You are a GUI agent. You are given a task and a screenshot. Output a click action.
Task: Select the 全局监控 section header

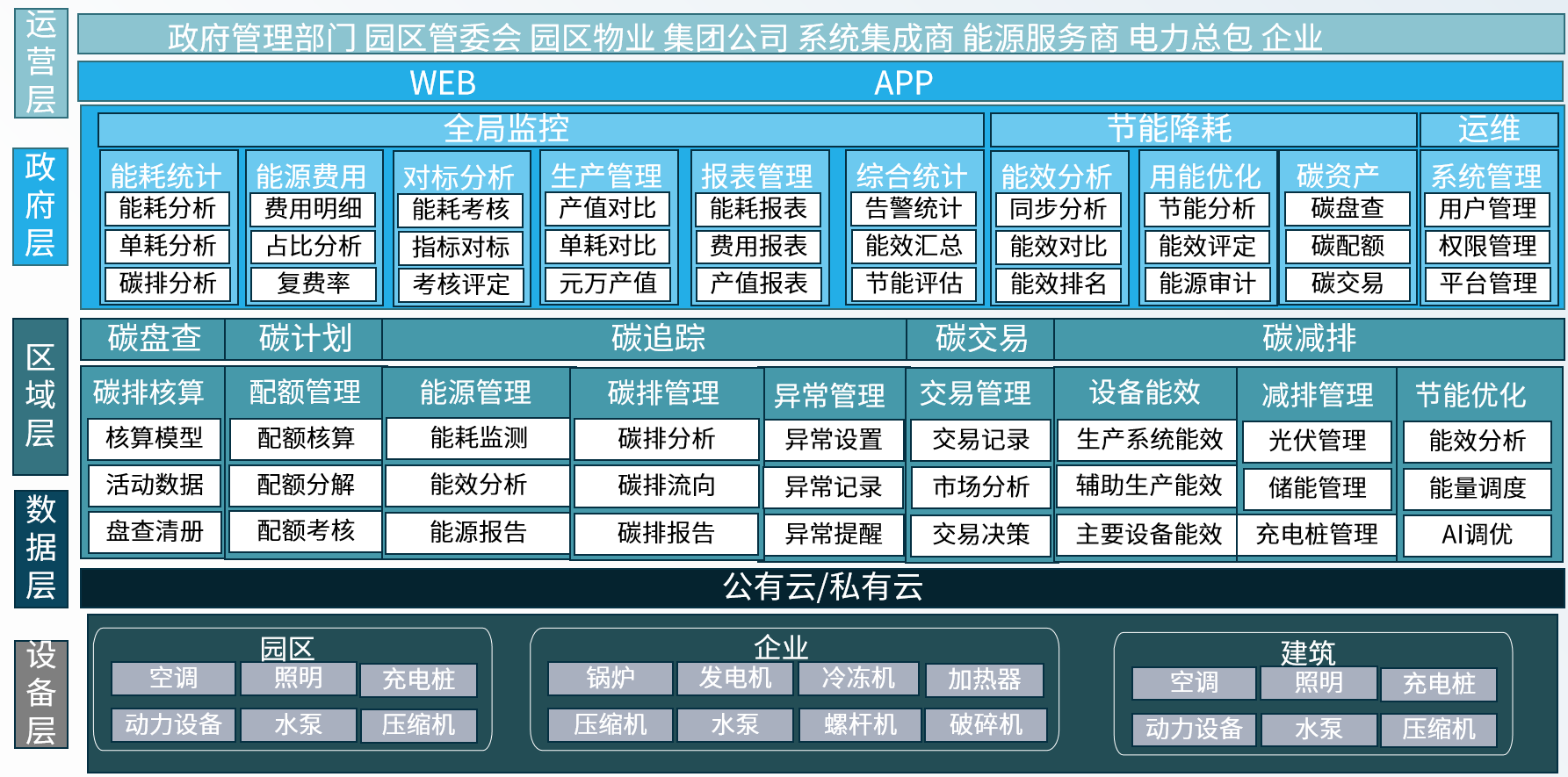click(540, 129)
